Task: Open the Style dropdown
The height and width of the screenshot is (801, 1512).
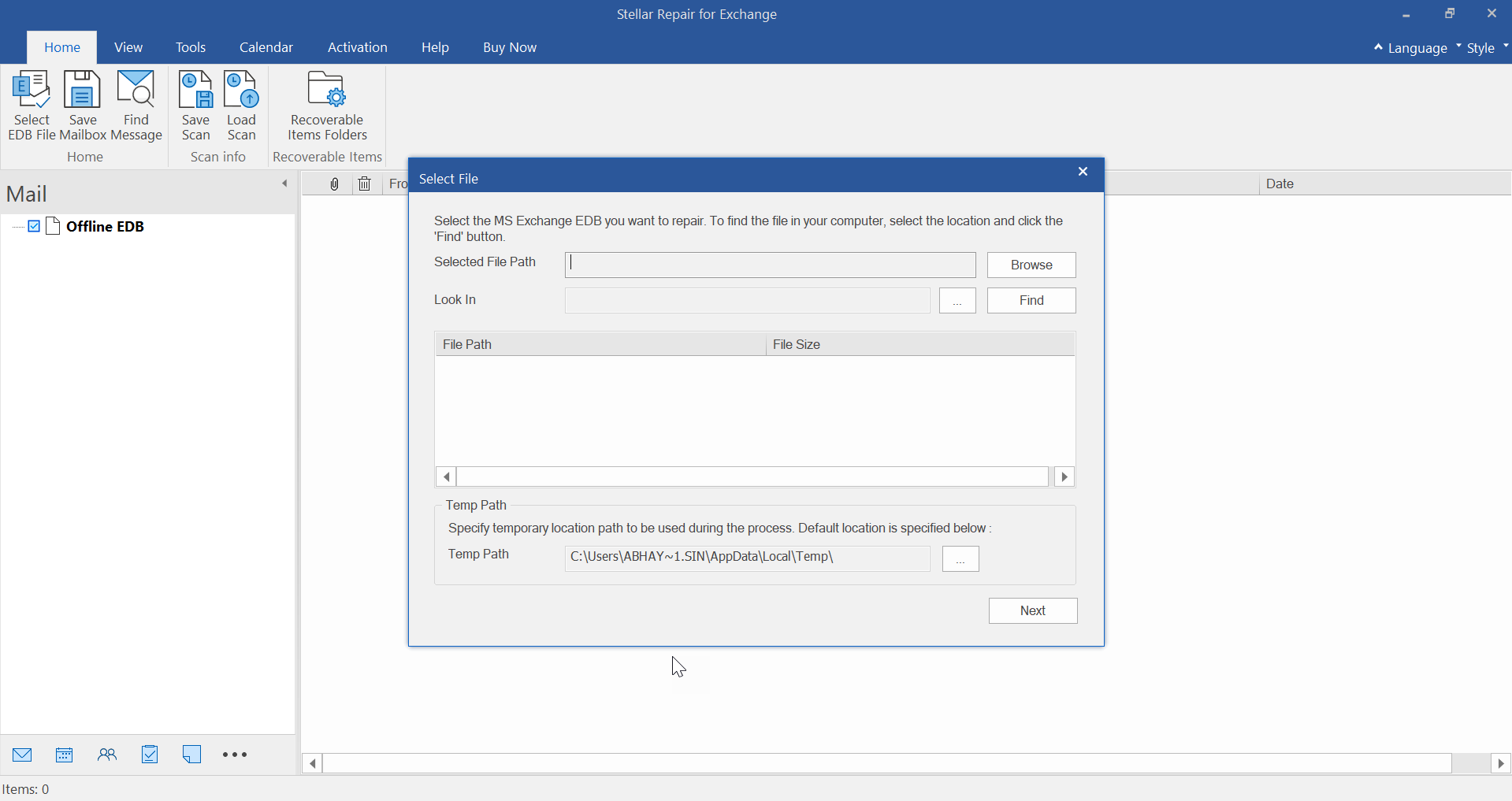Action: tap(1480, 48)
